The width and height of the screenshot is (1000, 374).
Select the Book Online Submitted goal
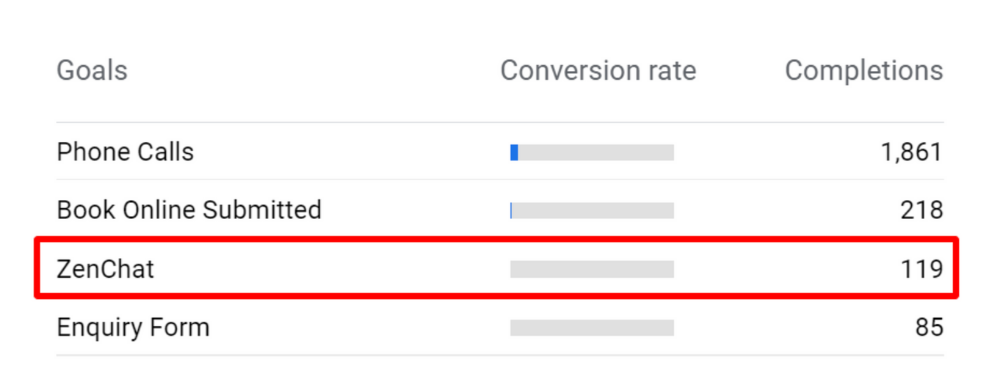click(189, 209)
